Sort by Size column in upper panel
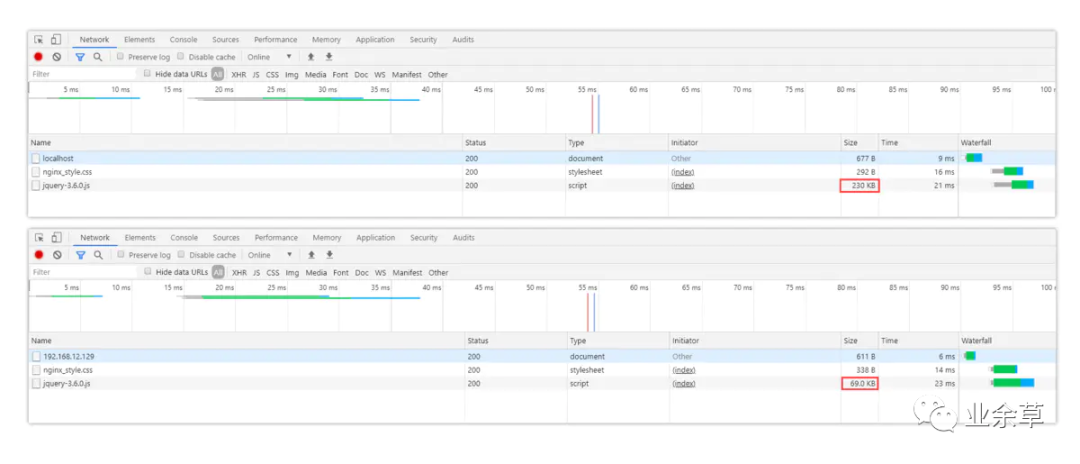 (859, 143)
